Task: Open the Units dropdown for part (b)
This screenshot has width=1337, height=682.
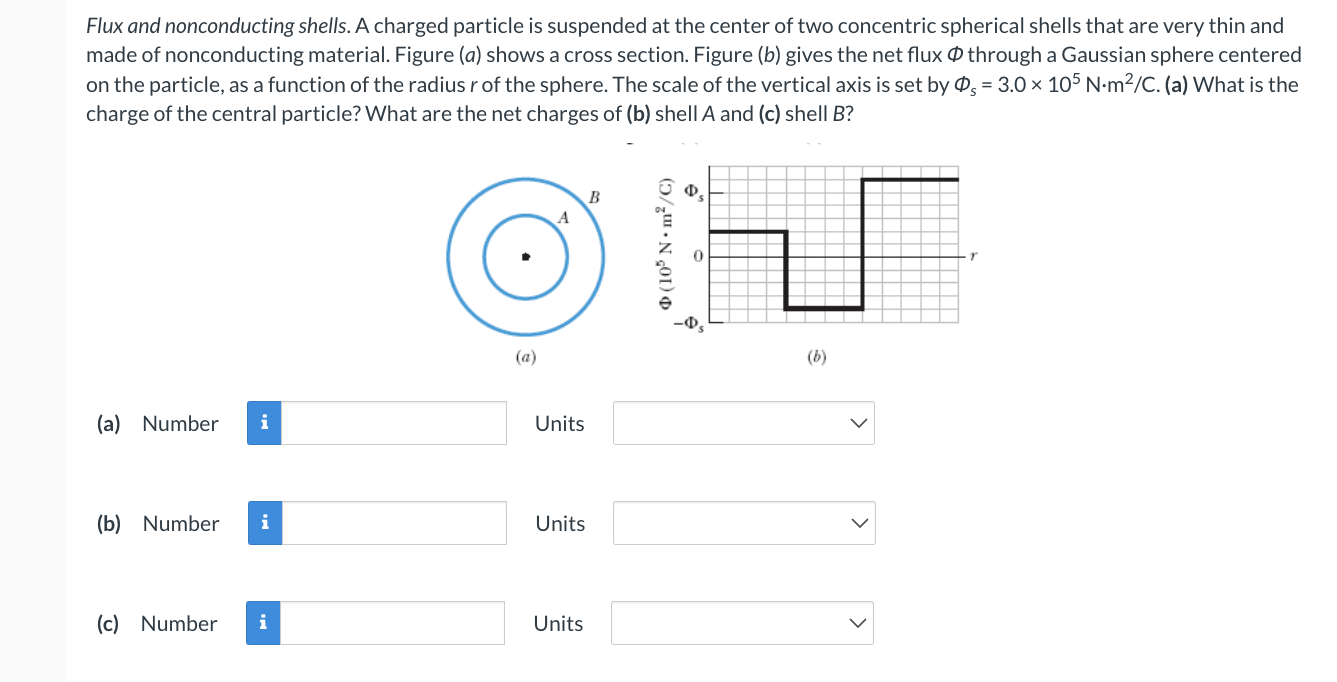Action: tap(743, 523)
